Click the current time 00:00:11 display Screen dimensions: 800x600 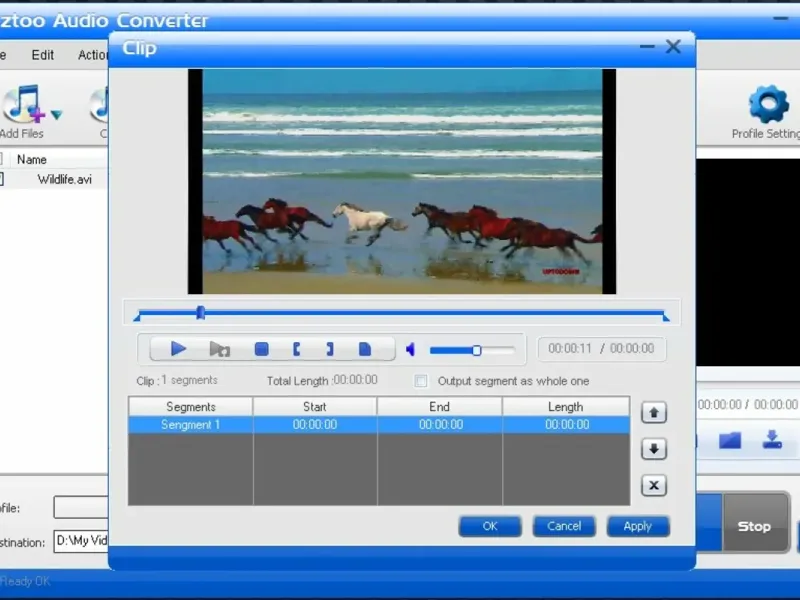pyautogui.click(x=570, y=348)
